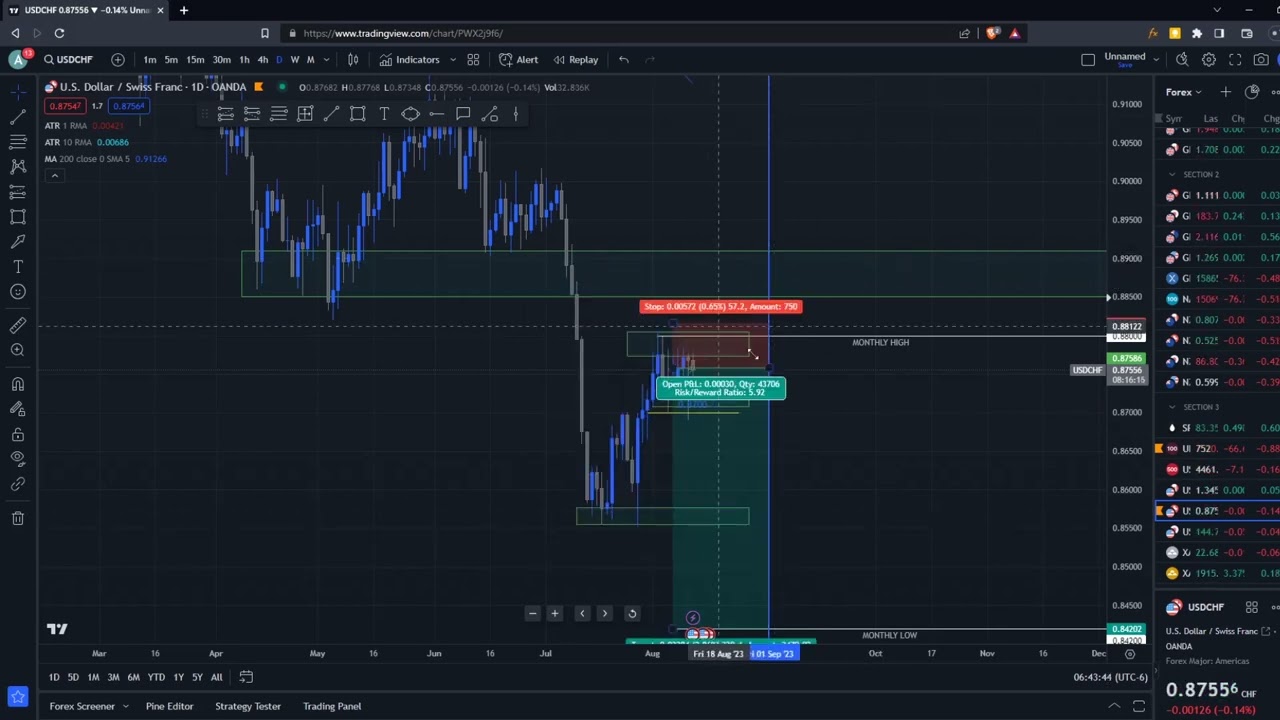This screenshot has width=1280, height=720.
Task: Open chart settings gear icon
Action: [1209, 60]
